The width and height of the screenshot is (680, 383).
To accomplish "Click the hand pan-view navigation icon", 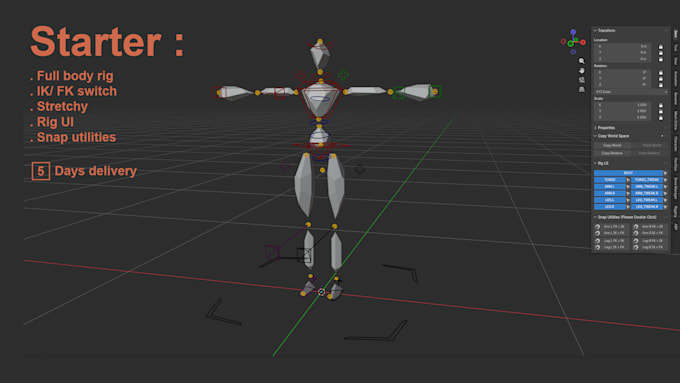I will 582,70.
